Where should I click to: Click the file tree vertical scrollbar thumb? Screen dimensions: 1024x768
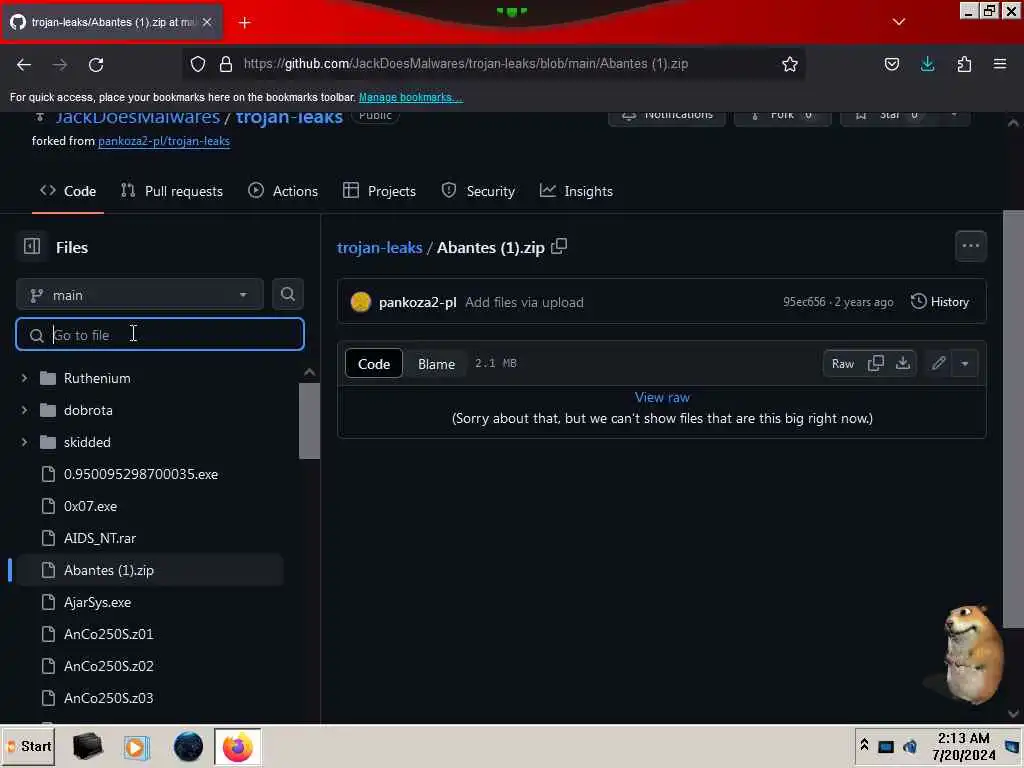(310, 421)
